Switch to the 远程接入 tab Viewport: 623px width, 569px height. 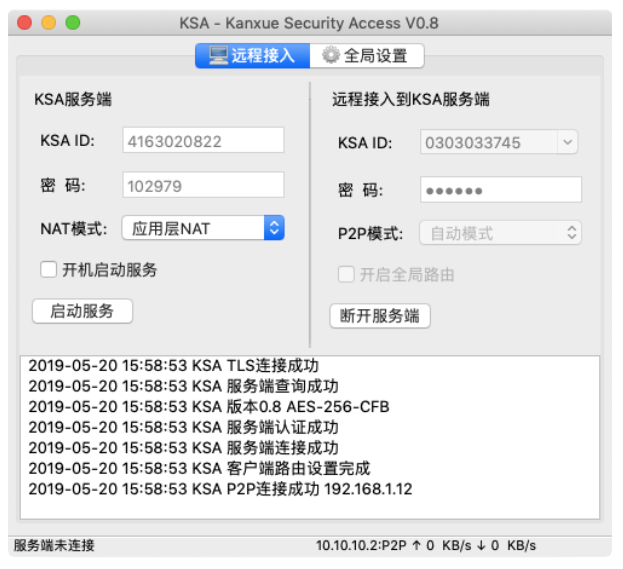coord(252,56)
